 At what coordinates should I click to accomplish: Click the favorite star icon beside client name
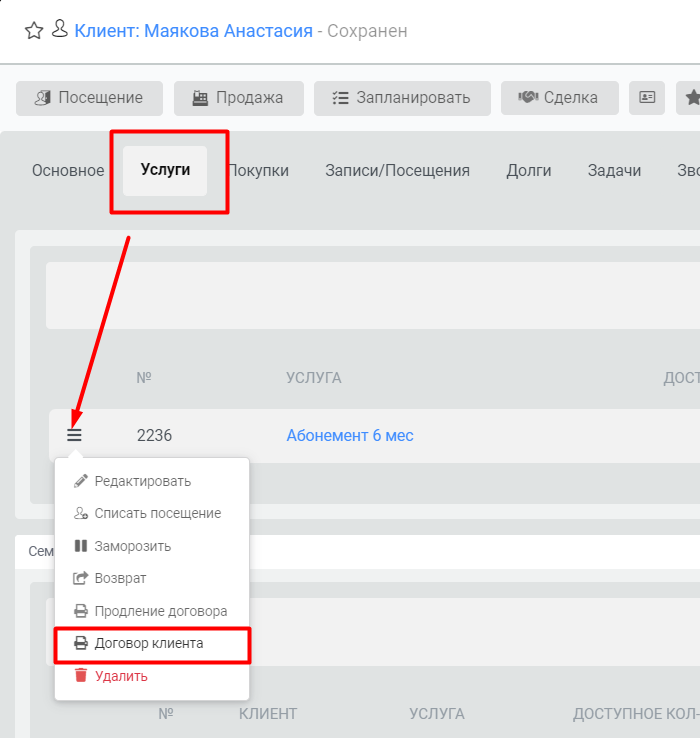click(34, 31)
